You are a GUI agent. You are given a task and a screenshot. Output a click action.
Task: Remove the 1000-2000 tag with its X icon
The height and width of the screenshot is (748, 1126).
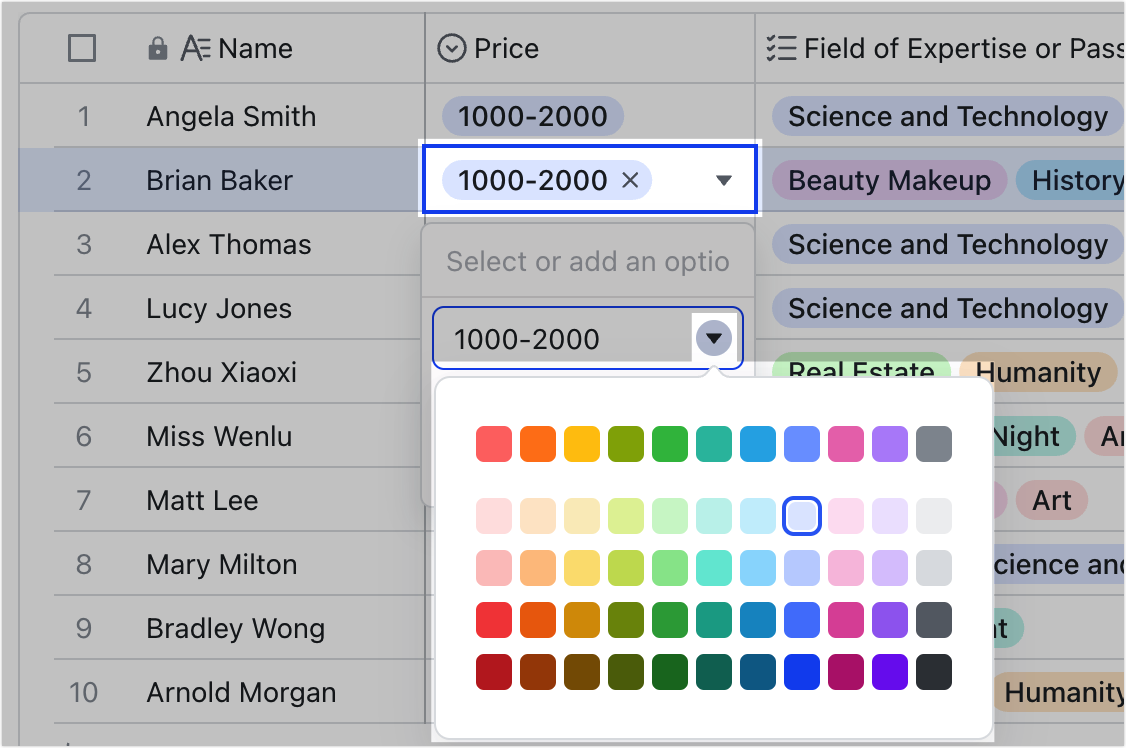629,180
